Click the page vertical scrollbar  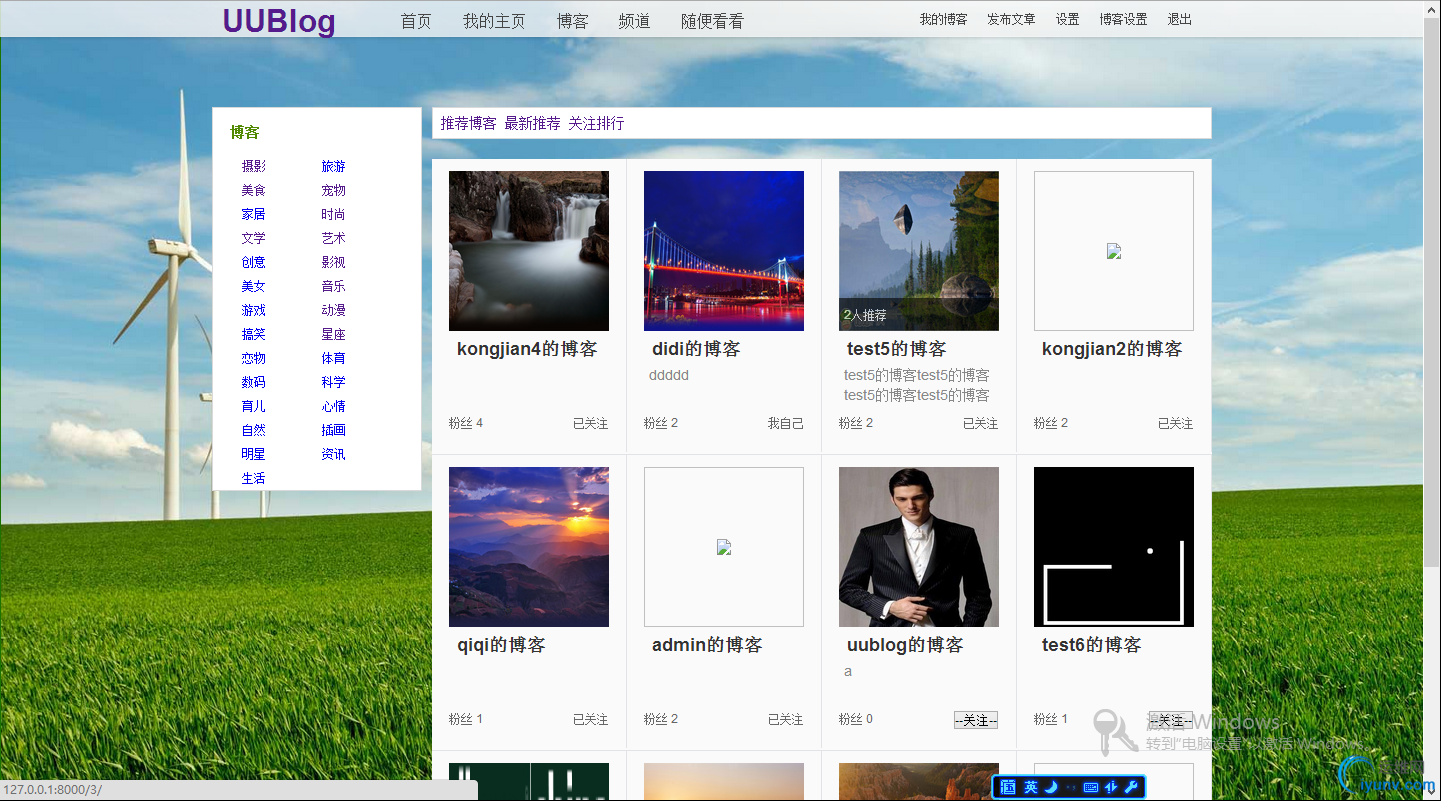click(x=1431, y=400)
